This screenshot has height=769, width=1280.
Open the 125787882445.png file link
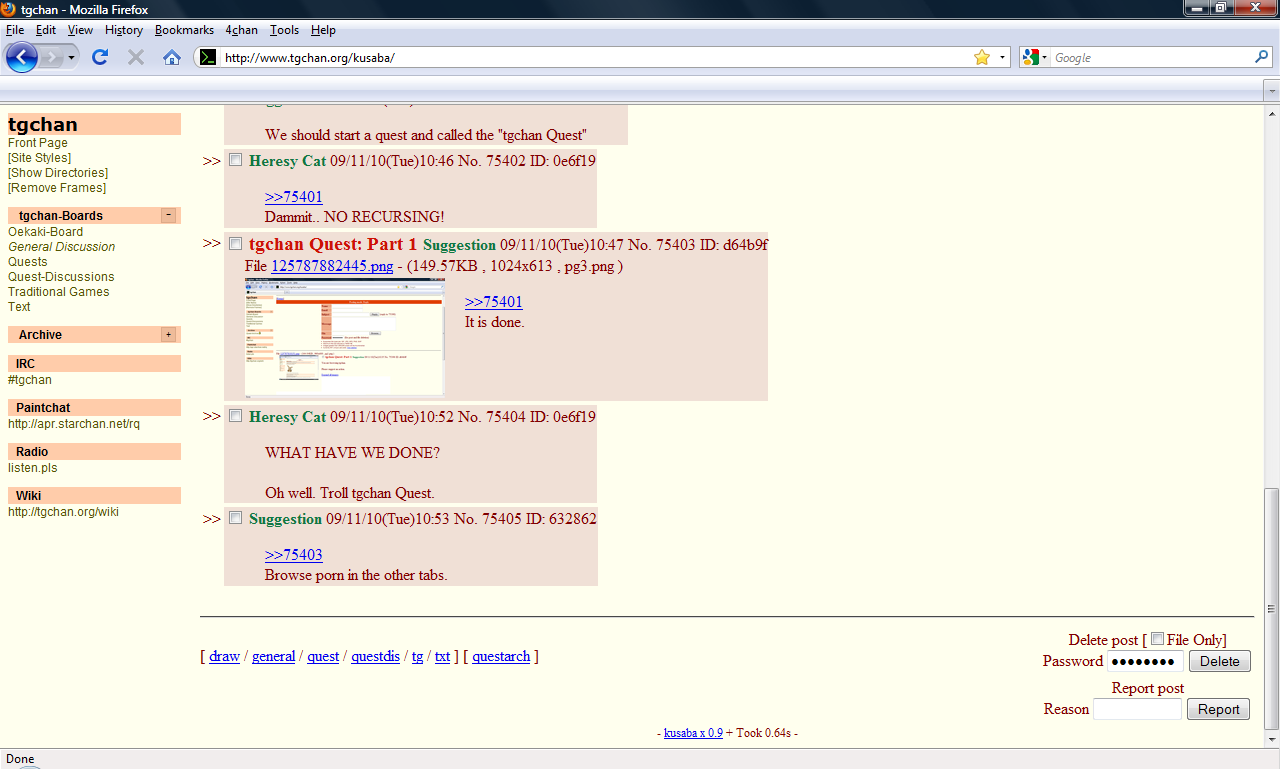tap(332, 266)
